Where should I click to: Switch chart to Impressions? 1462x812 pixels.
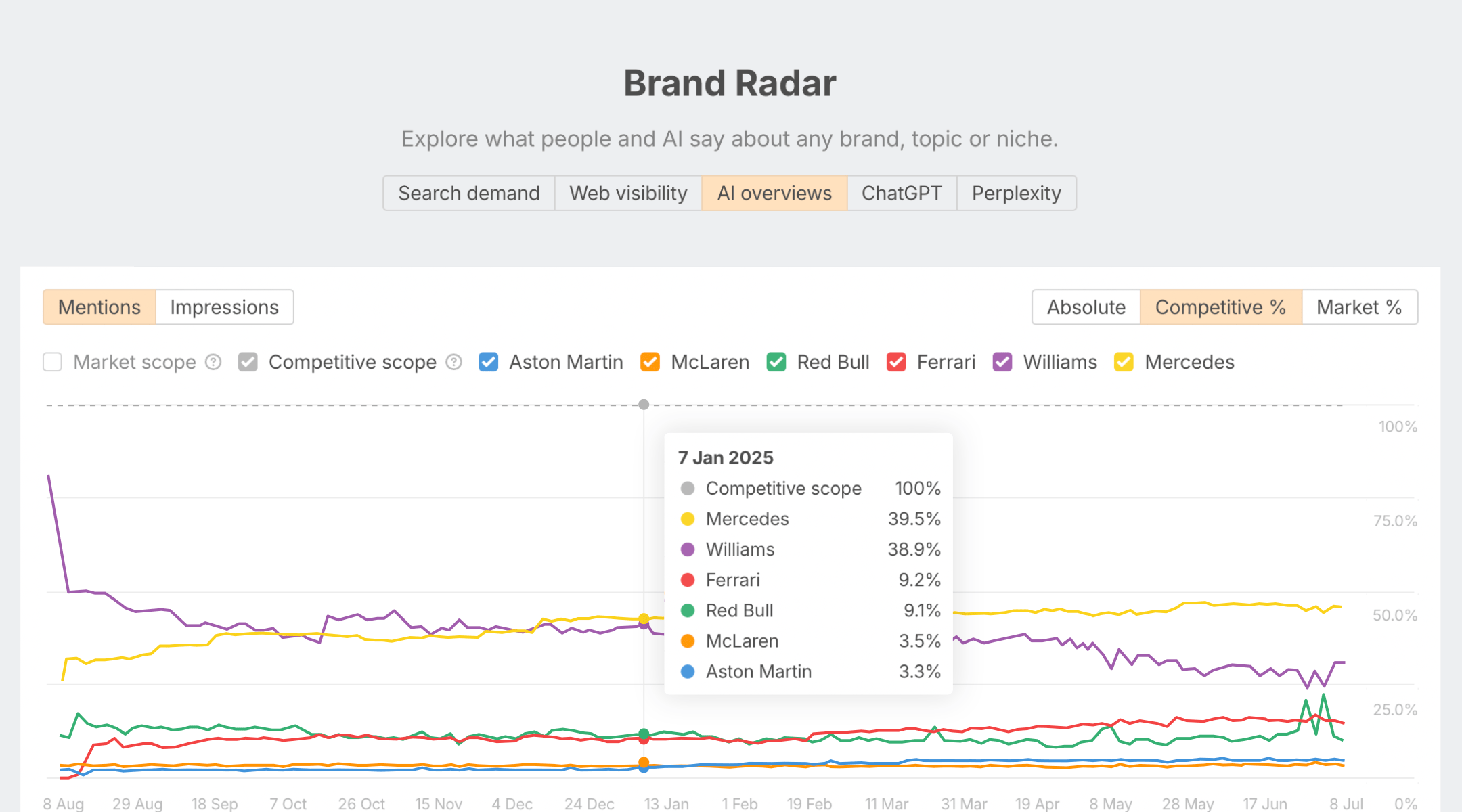(224, 307)
